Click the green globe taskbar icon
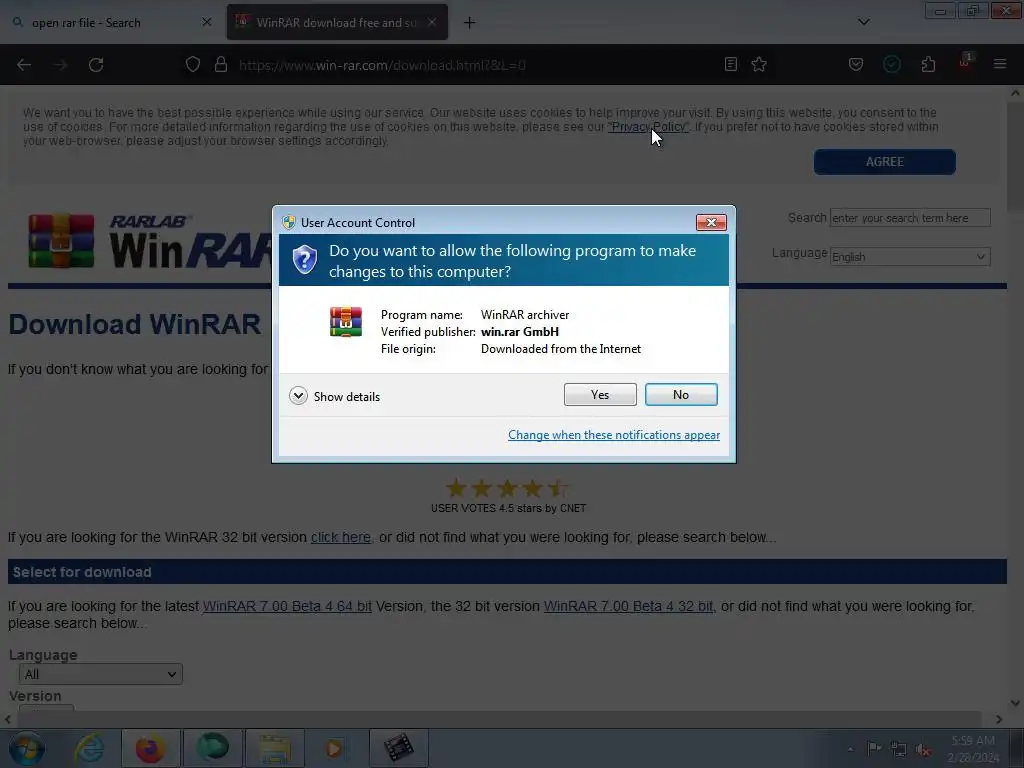 (x=212, y=748)
